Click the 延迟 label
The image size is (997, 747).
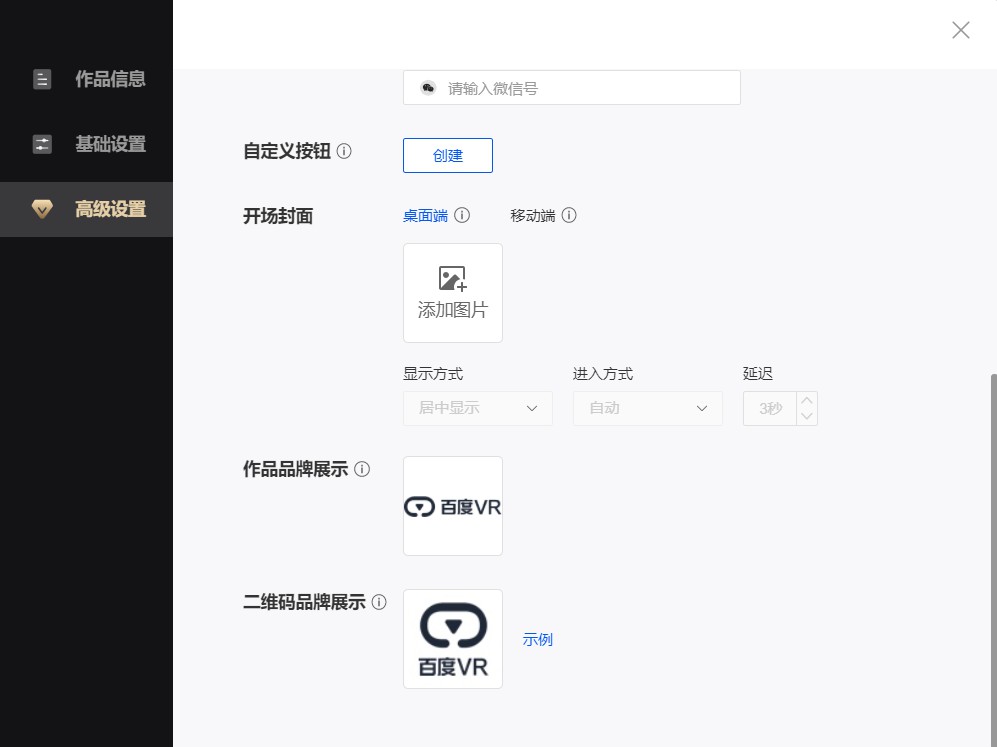click(758, 374)
